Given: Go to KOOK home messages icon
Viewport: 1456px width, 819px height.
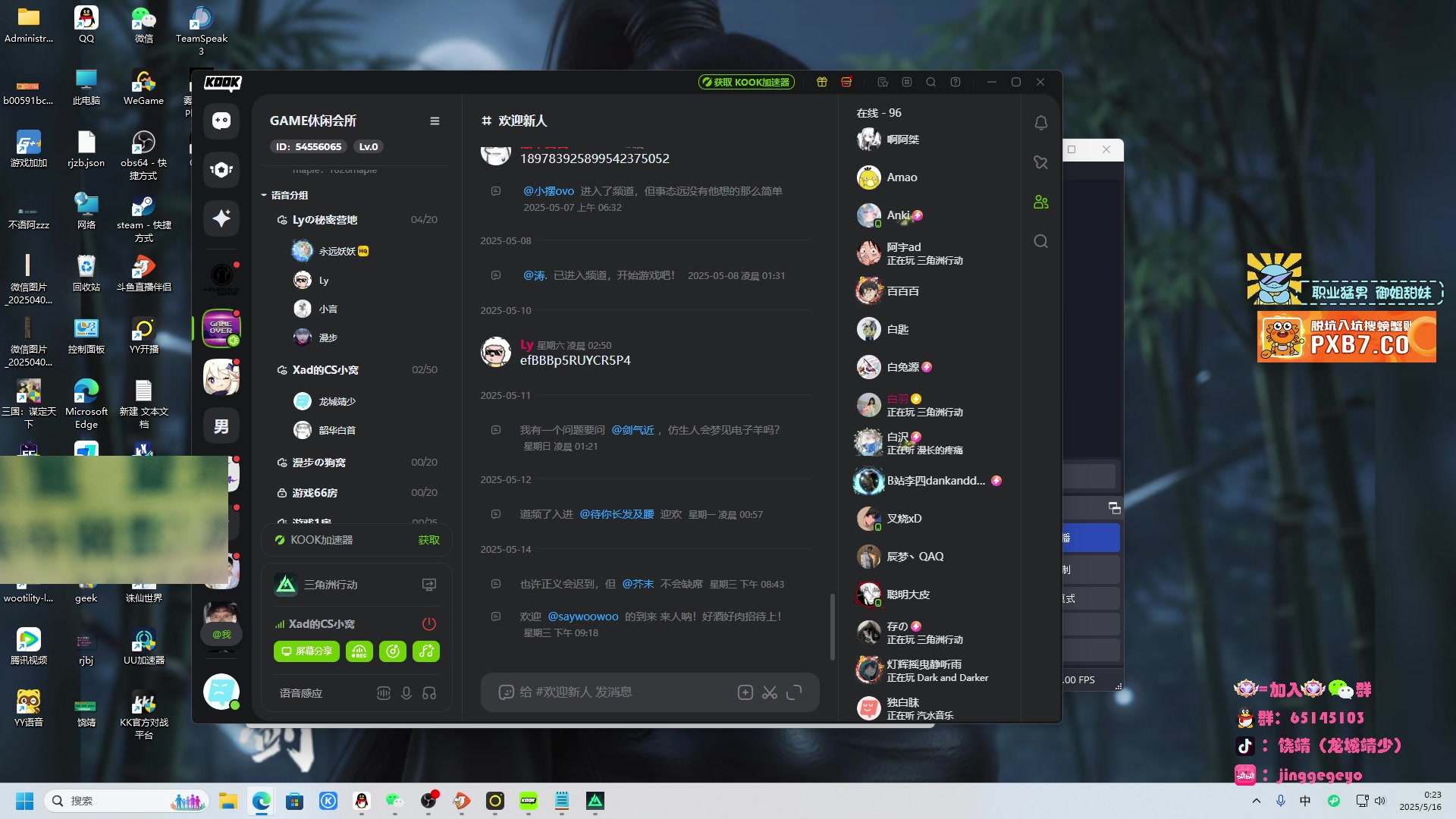Looking at the screenshot, I should (x=221, y=121).
